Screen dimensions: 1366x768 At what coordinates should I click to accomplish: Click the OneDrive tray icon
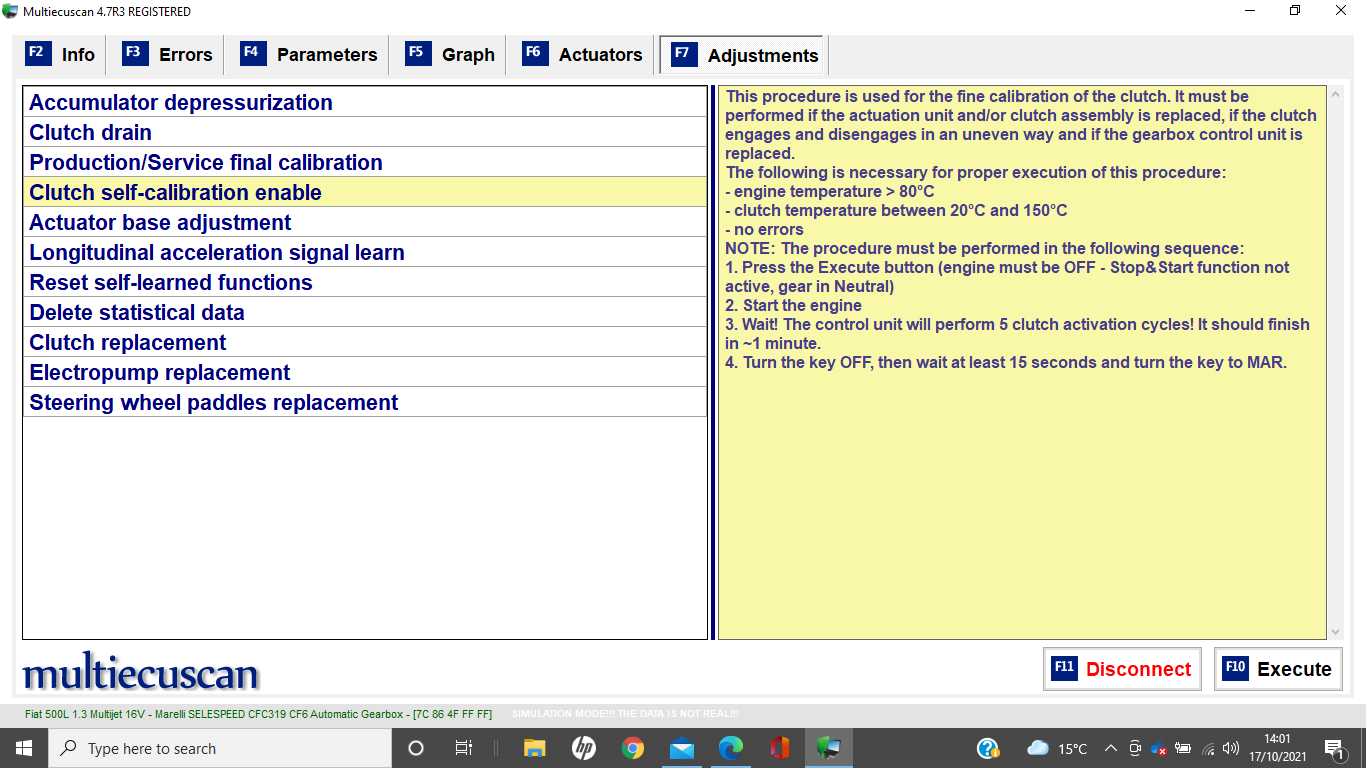pos(1160,748)
